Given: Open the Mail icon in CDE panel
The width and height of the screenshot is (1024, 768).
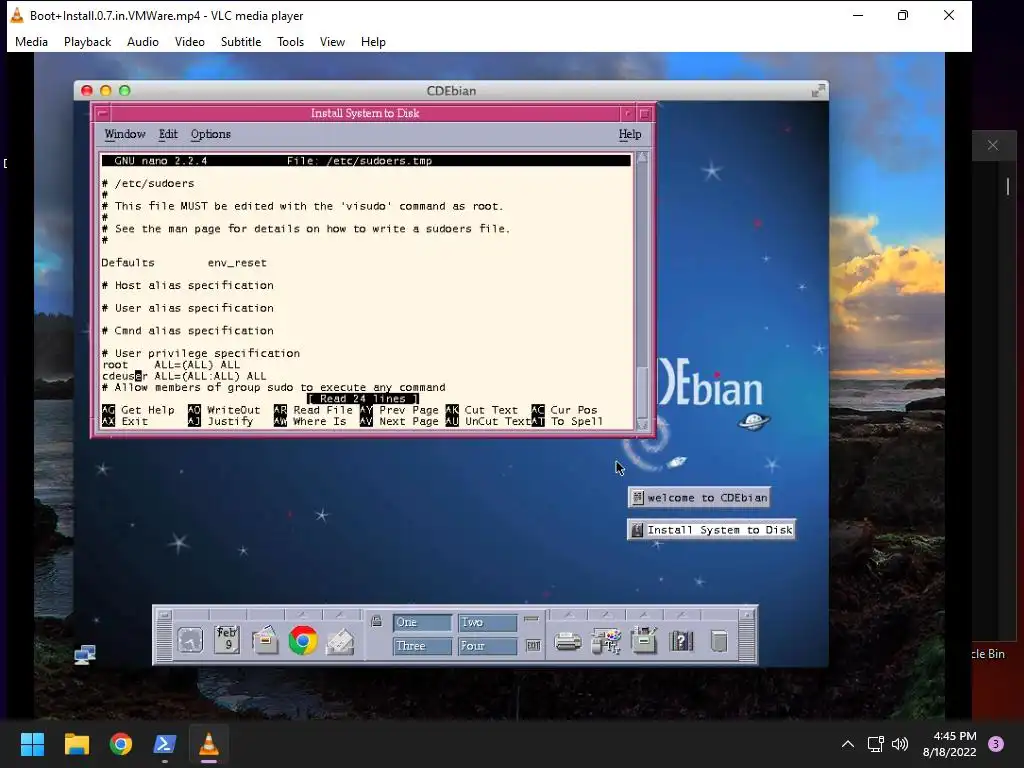Looking at the screenshot, I should 340,642.
